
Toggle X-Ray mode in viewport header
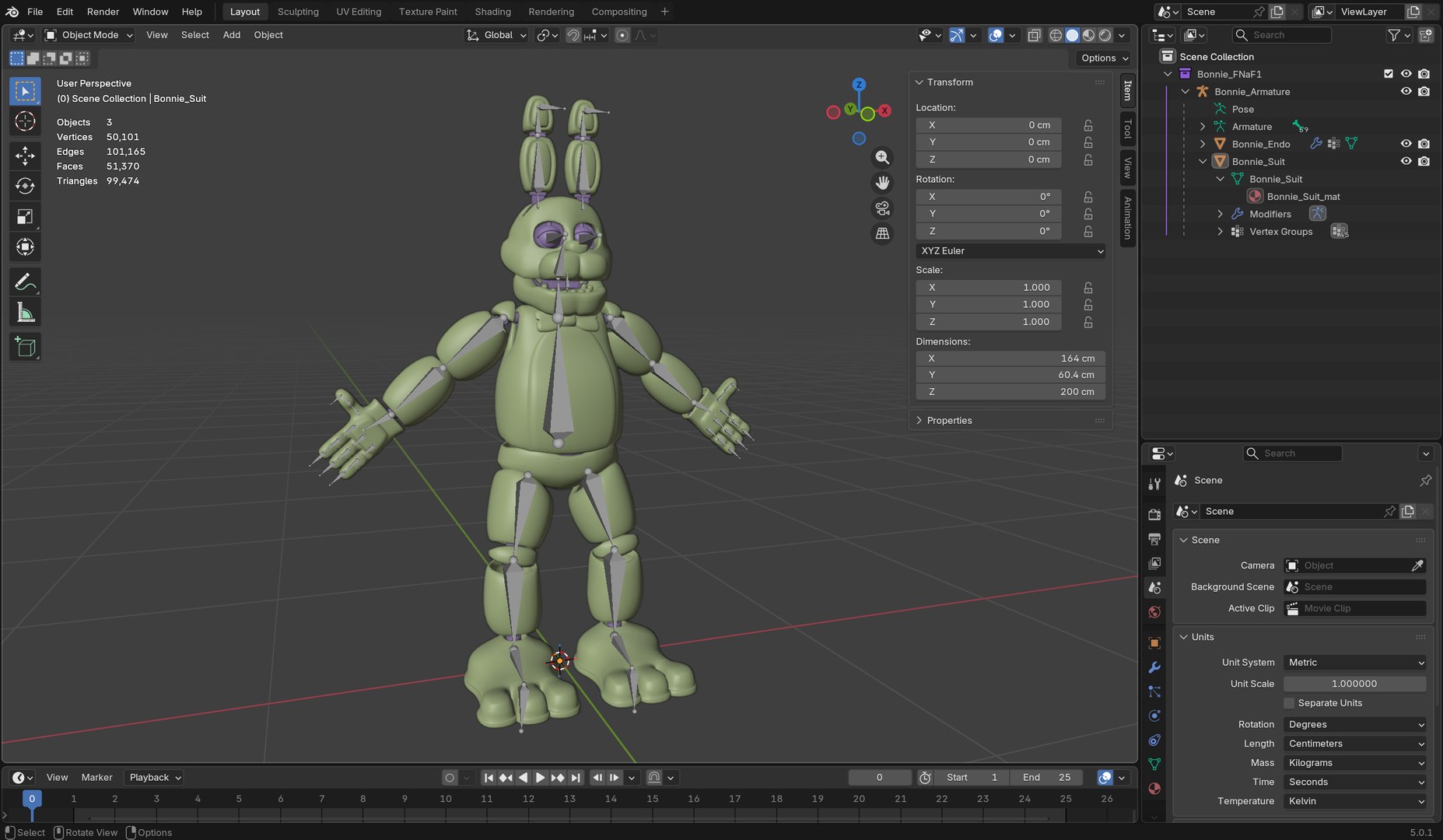(1034, 35)
